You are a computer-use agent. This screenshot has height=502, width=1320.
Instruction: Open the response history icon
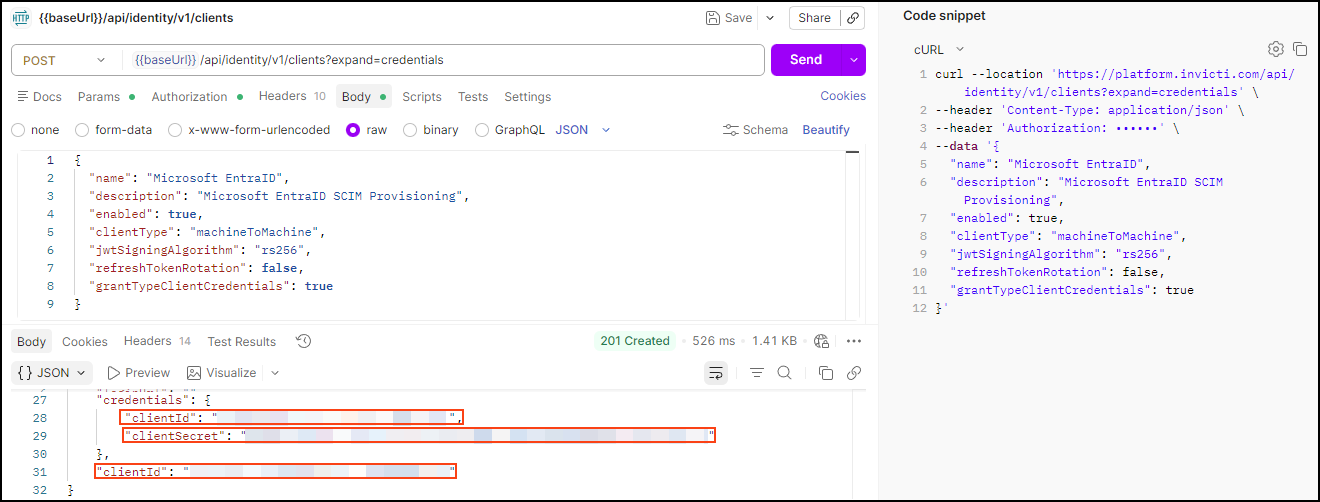point(304,341)
